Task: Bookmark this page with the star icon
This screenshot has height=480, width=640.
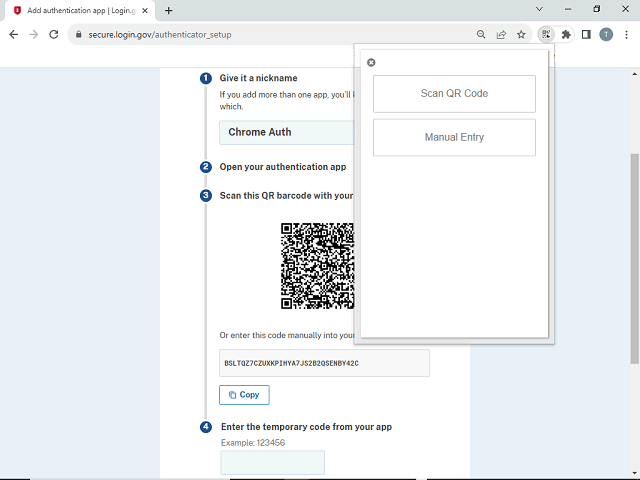Action: coord(521,35)
